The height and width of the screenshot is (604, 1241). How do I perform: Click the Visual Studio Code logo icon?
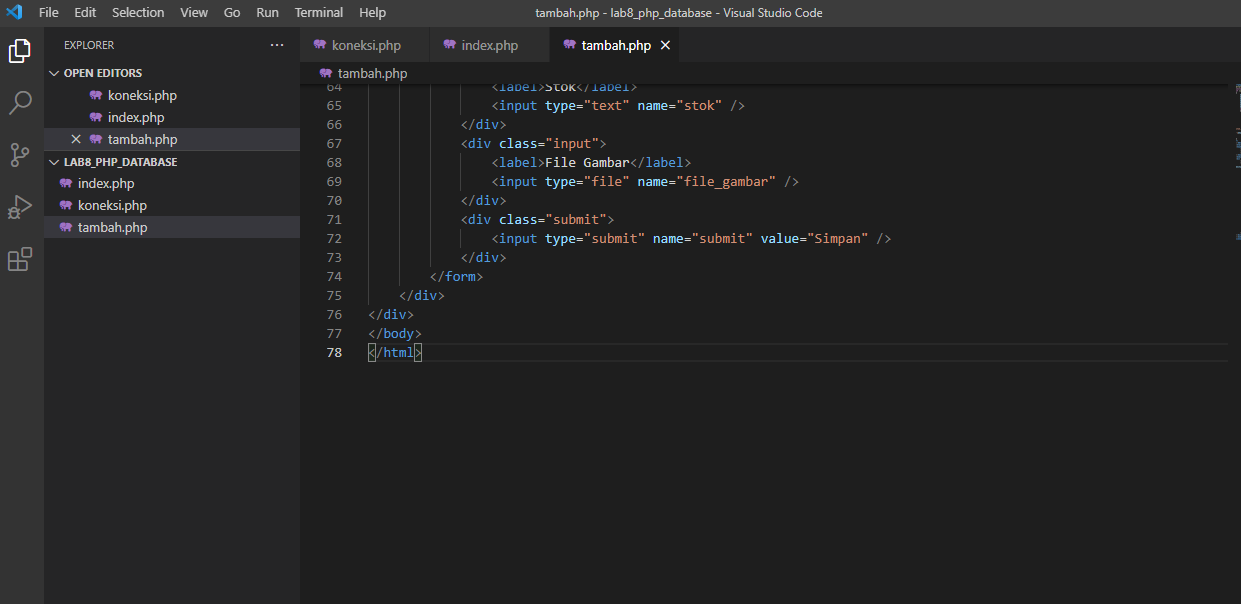(x=13, y=13)
